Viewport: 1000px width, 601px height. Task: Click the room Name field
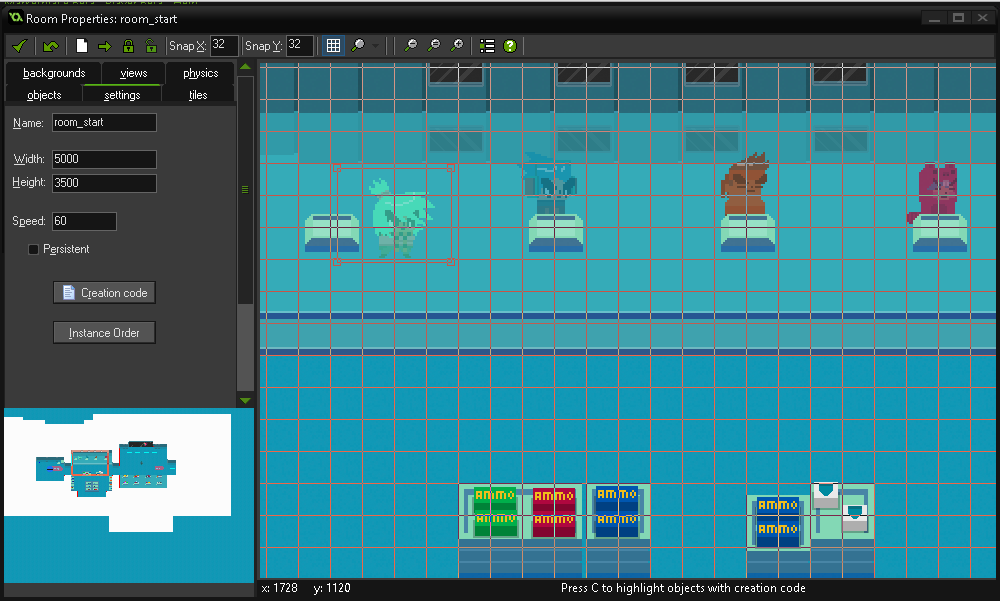pyautogui.click(x=104, y=122)
